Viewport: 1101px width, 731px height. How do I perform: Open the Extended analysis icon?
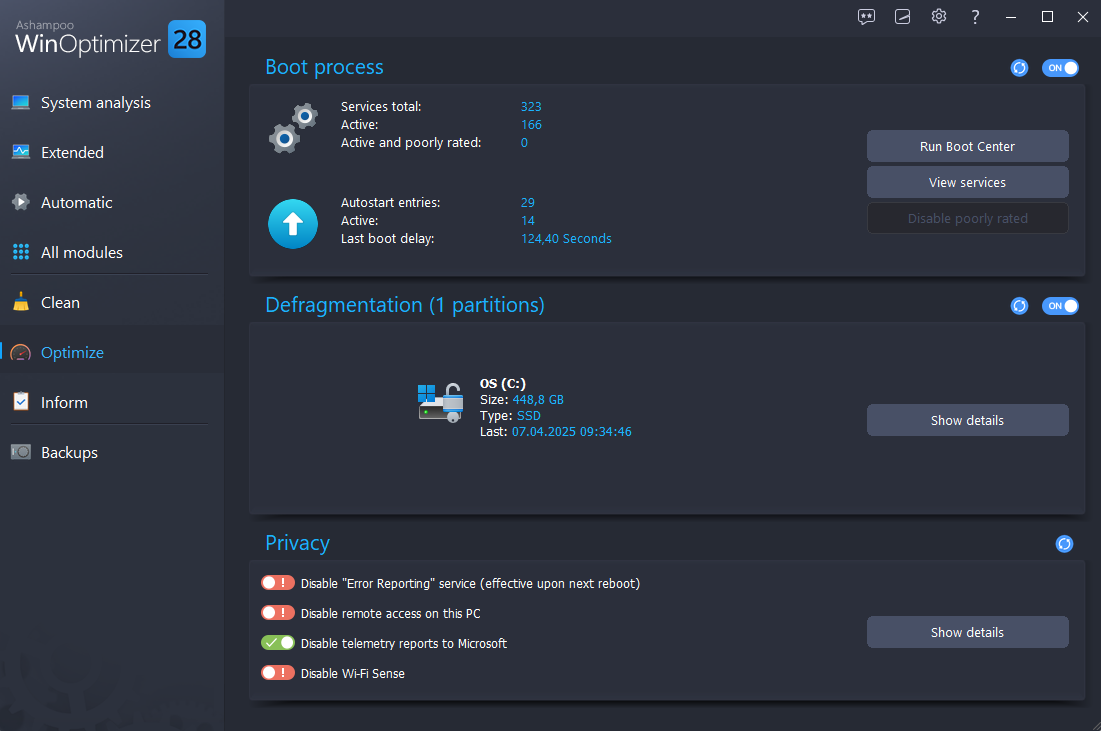(21, 152)
